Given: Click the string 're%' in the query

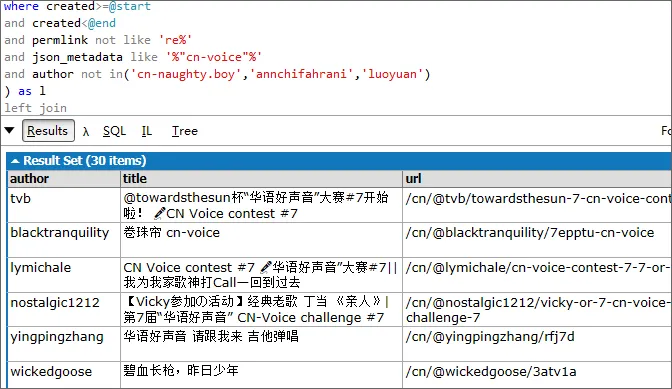Looking at the screenshot, I should tap(175, 40).
